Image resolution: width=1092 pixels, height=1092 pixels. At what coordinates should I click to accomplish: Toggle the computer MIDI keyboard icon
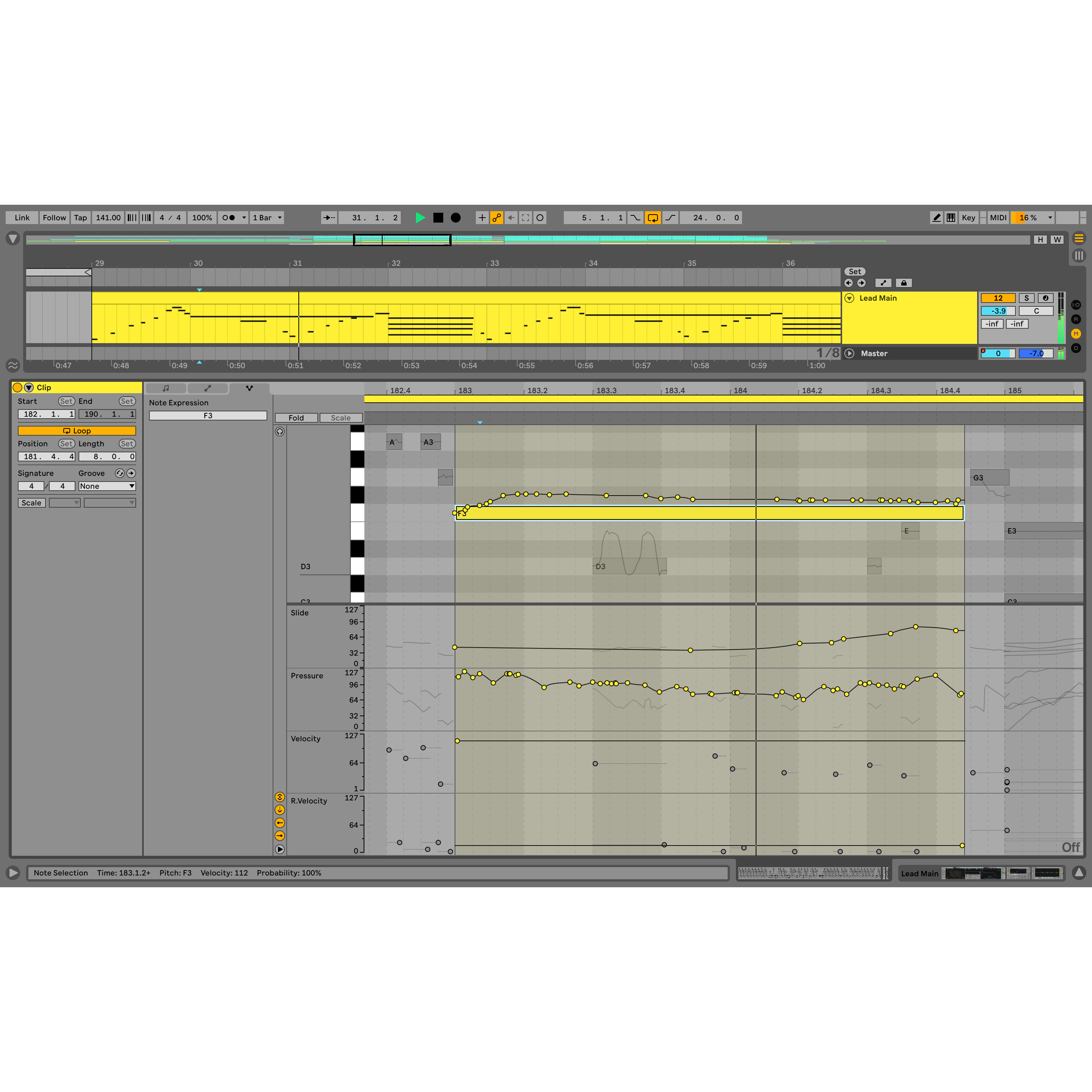[951, 218]
